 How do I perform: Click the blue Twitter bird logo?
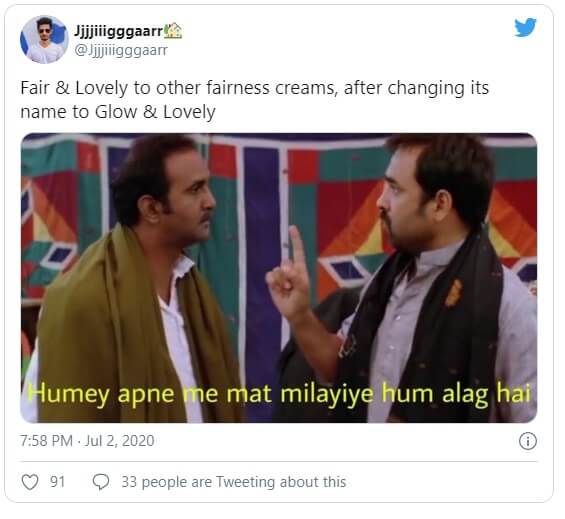[x=525, y=27]
